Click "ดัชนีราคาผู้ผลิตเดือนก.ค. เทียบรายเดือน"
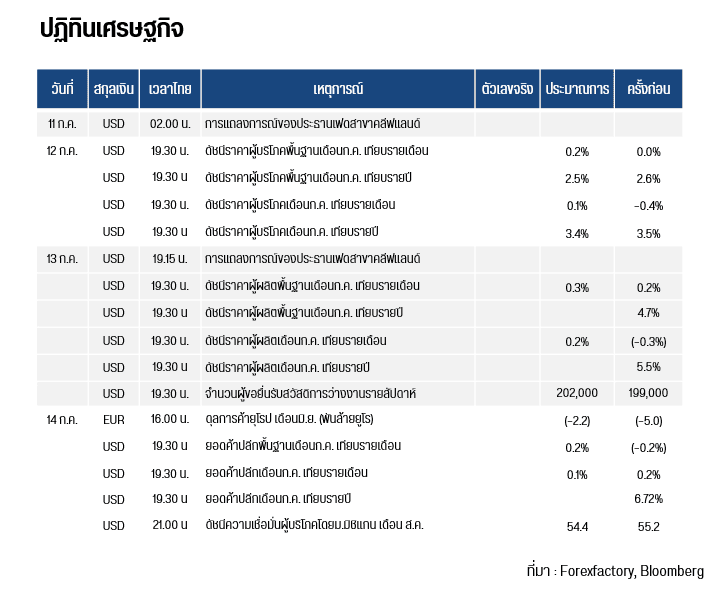Viewport: 722px width, 599px height. click(296, 341)
